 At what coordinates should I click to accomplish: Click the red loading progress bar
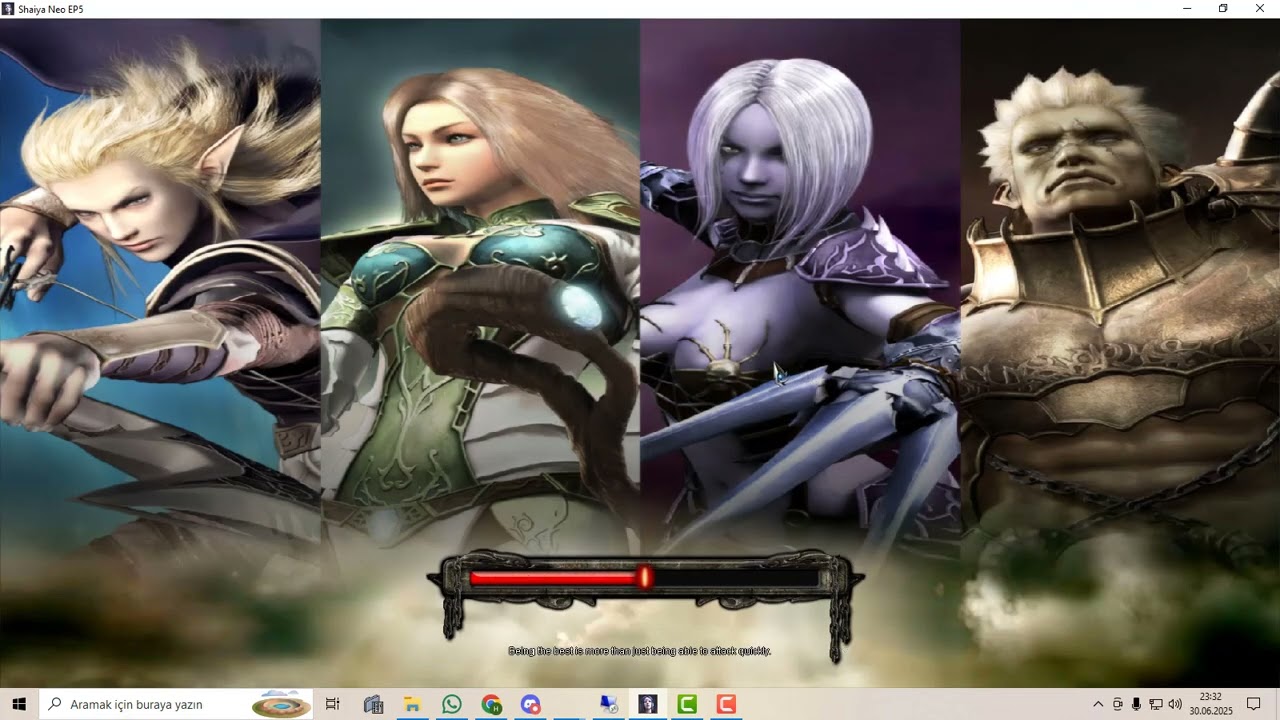[645, 577]
